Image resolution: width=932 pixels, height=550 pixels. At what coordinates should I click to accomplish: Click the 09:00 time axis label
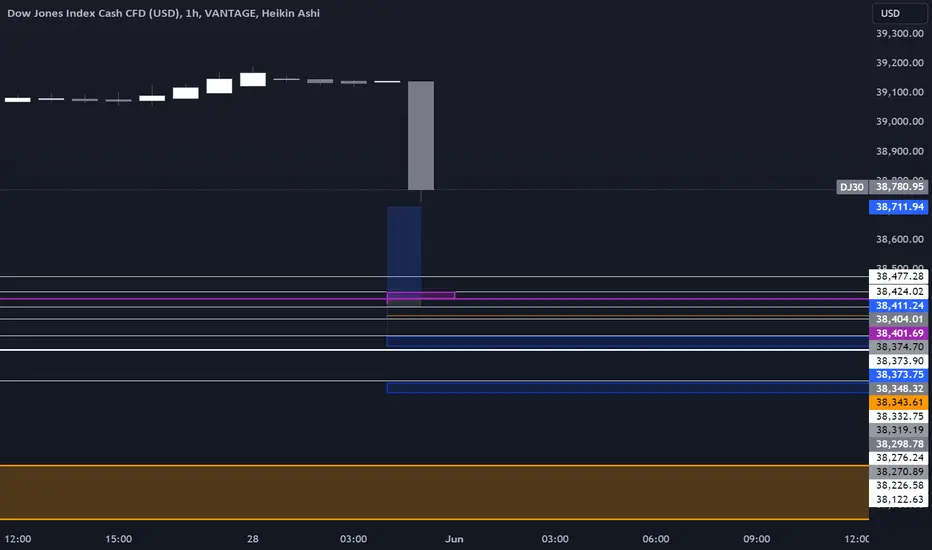(757, 539)
